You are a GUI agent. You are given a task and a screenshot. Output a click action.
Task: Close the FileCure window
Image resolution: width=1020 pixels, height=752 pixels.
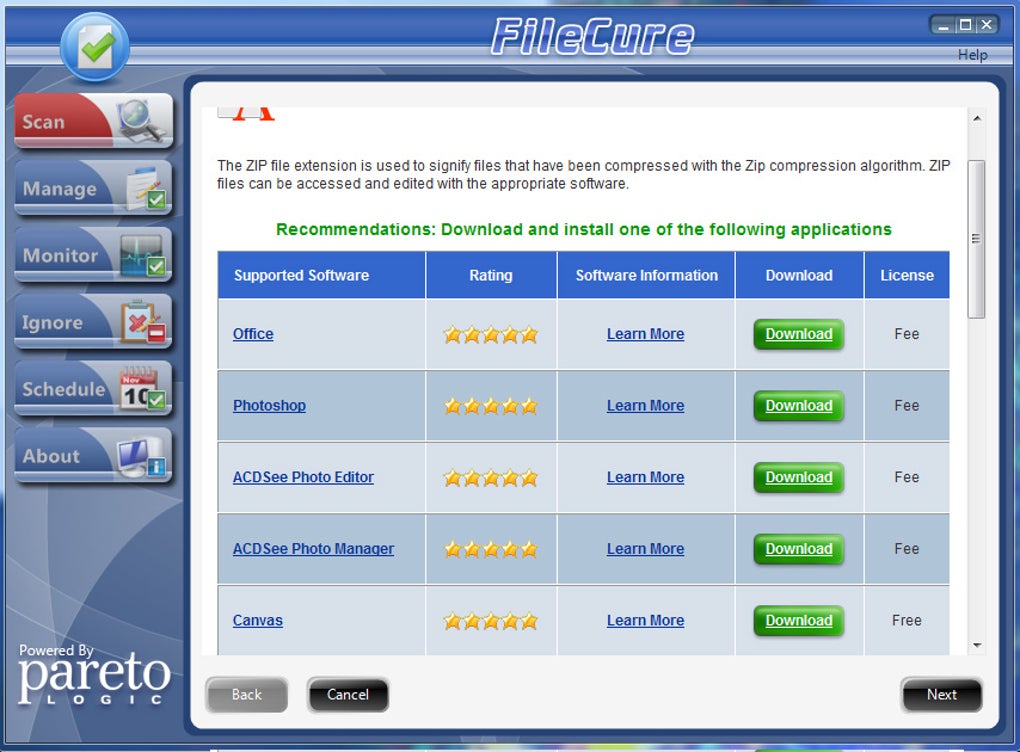[x=987, y=25]
